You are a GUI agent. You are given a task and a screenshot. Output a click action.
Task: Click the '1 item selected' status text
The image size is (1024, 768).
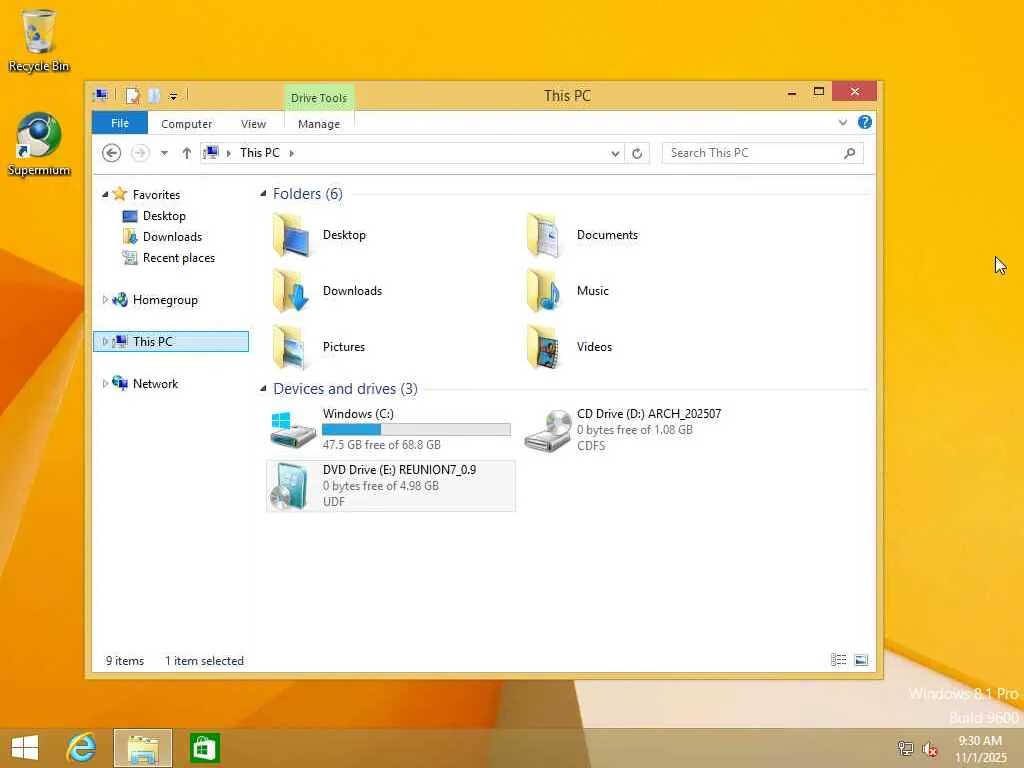pyautogui.click(x=204, y=661)
